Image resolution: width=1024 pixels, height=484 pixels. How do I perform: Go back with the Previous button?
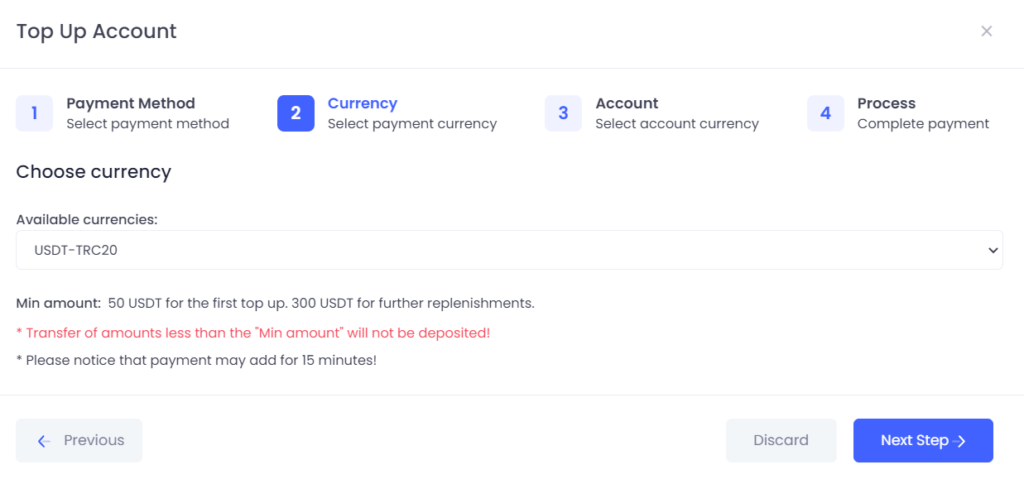(79, 441)
